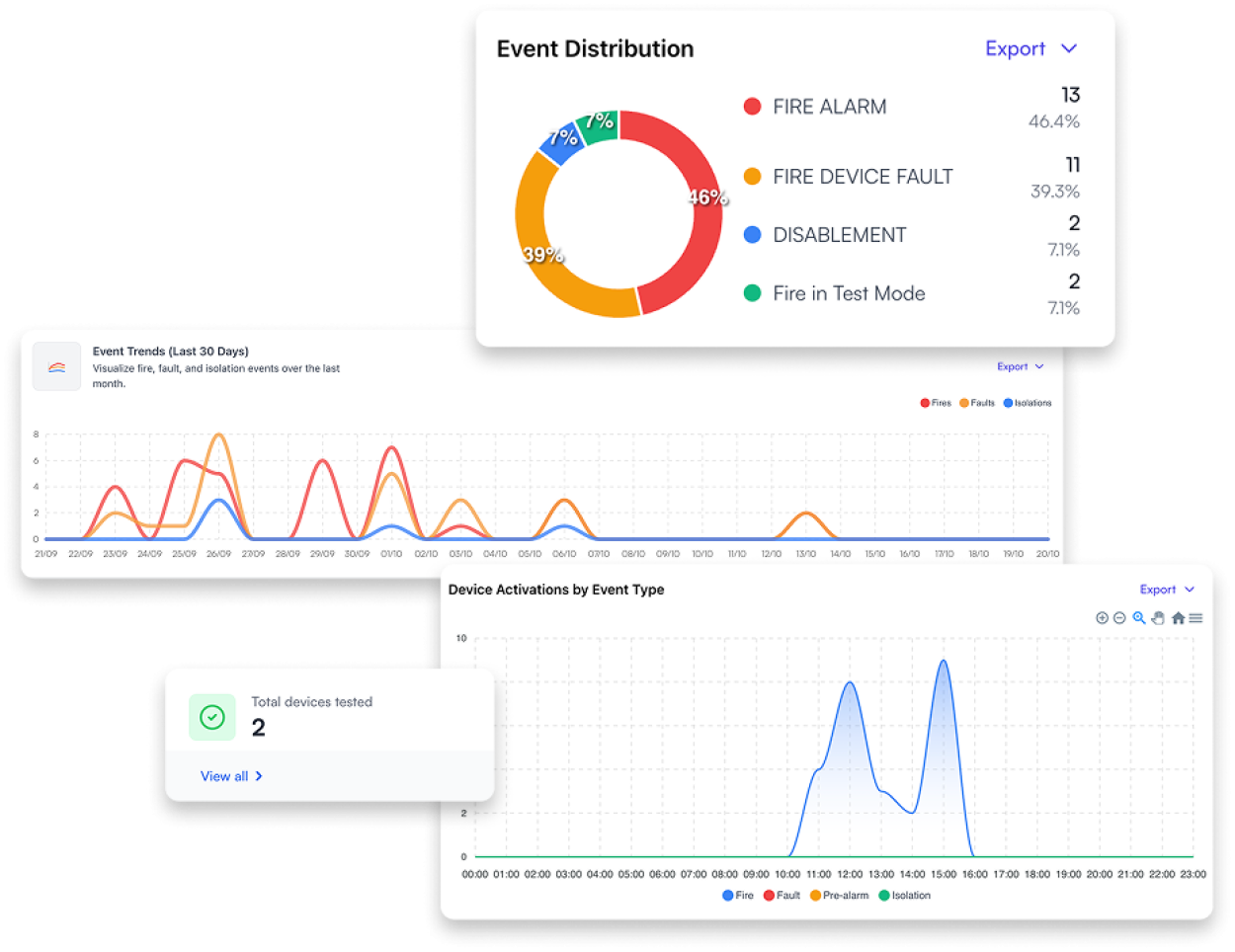This screenshot has width=1235, height=952.
Task: Reset chart zoom with the home icon
Action: [x=1178, y=618]
